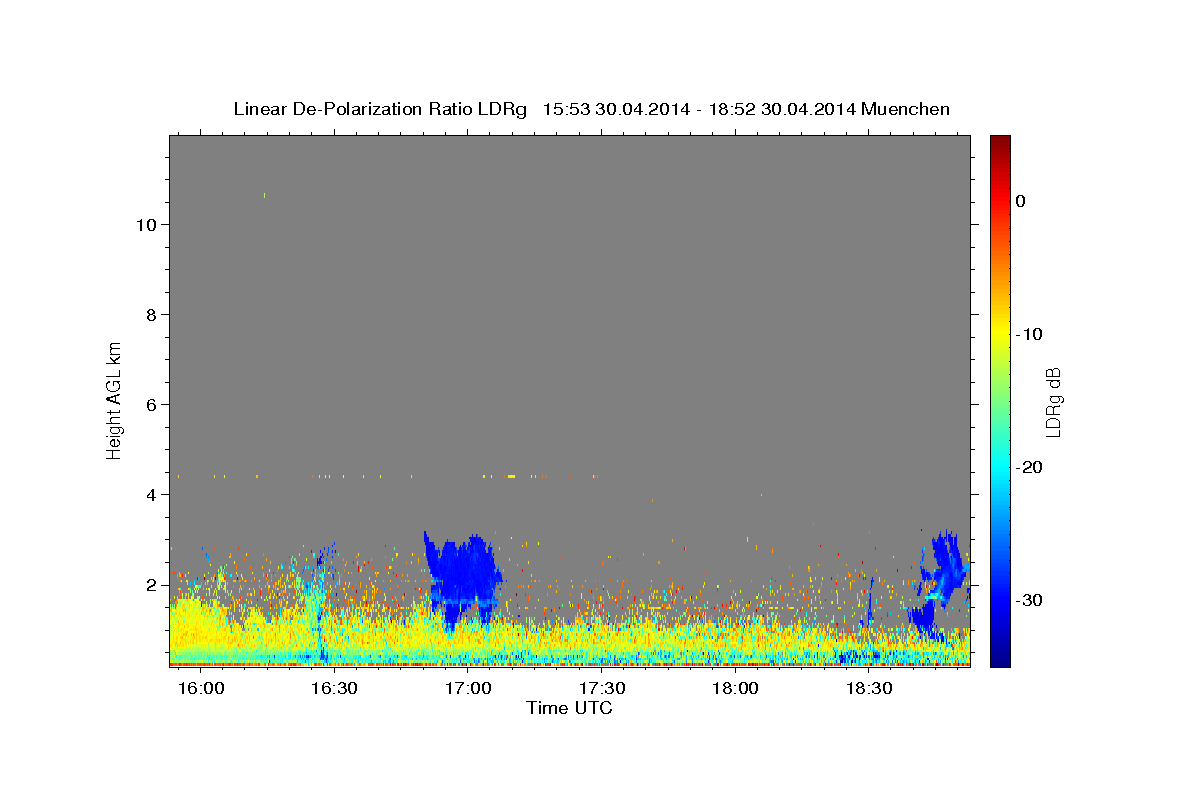Click the 17:00 time tick label
This screenshot has height=800, width=1200.
[x=468, y=688]
